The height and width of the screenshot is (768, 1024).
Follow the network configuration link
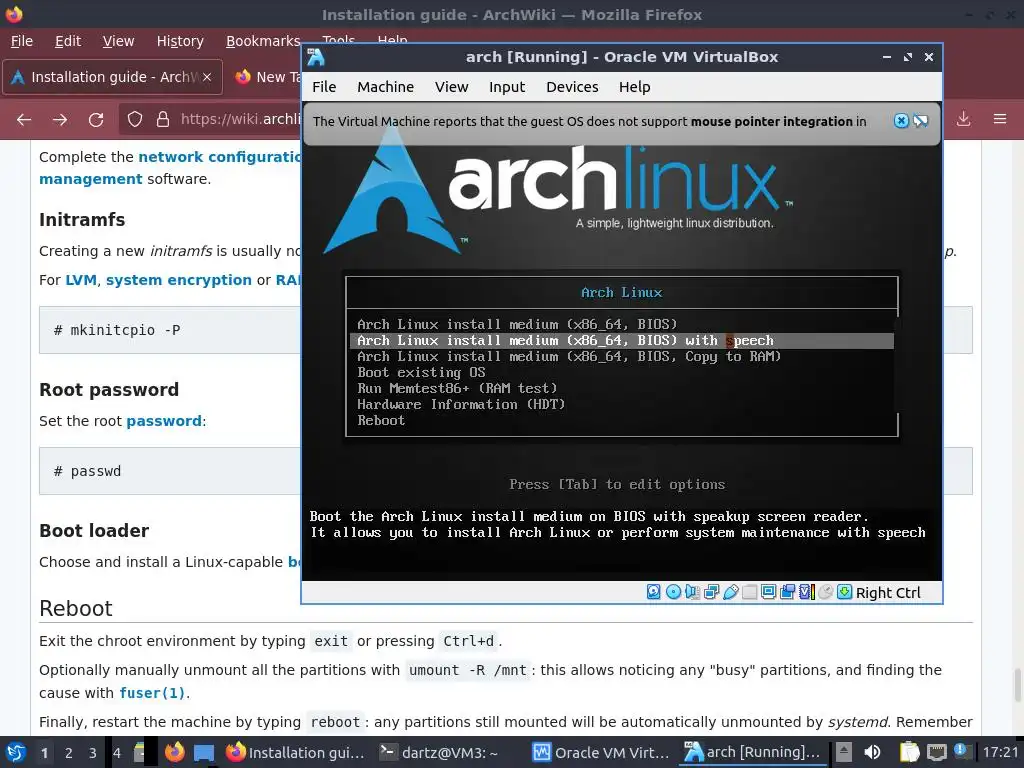219,157
